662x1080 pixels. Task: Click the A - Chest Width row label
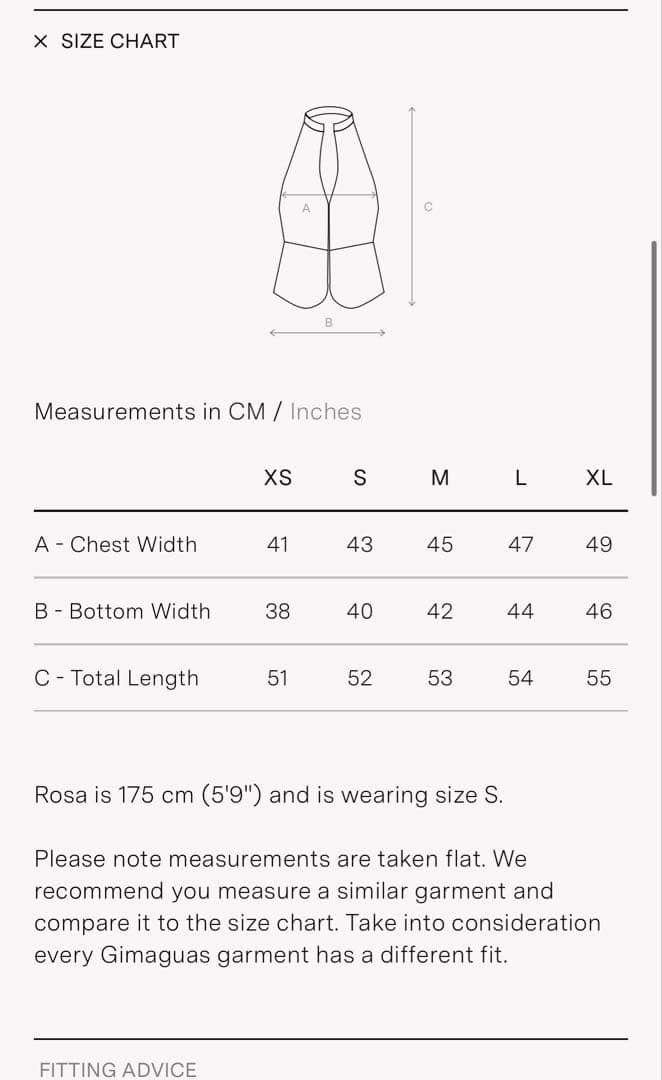(116, 544)
